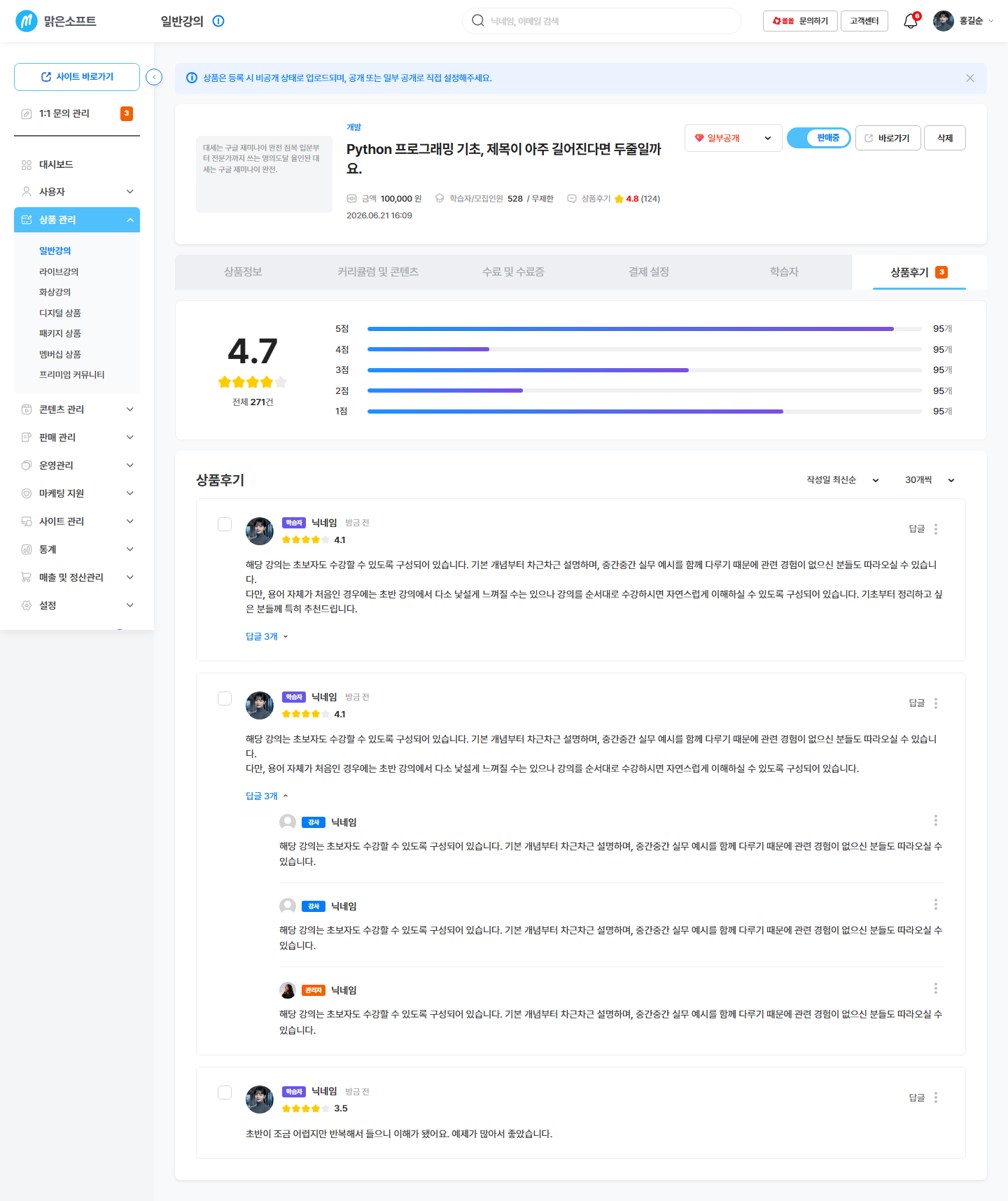
Task: Close the blue info banner
Action: (969, 78)
